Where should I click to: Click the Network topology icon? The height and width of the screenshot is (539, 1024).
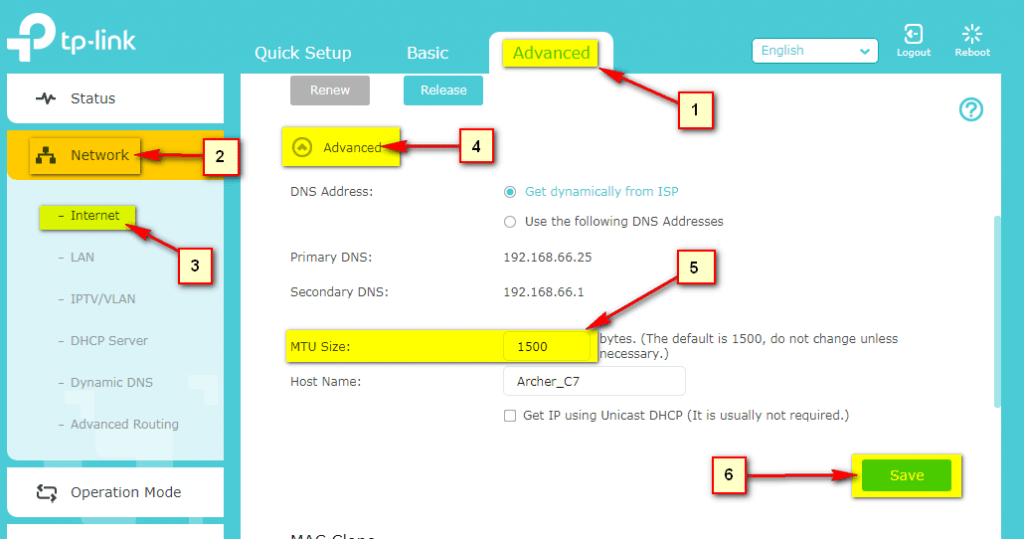coord(46,156)
